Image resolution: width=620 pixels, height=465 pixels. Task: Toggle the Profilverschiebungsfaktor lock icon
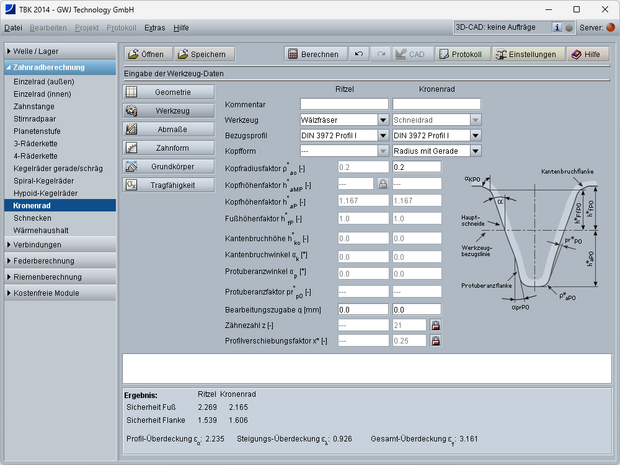pos(435,341)
